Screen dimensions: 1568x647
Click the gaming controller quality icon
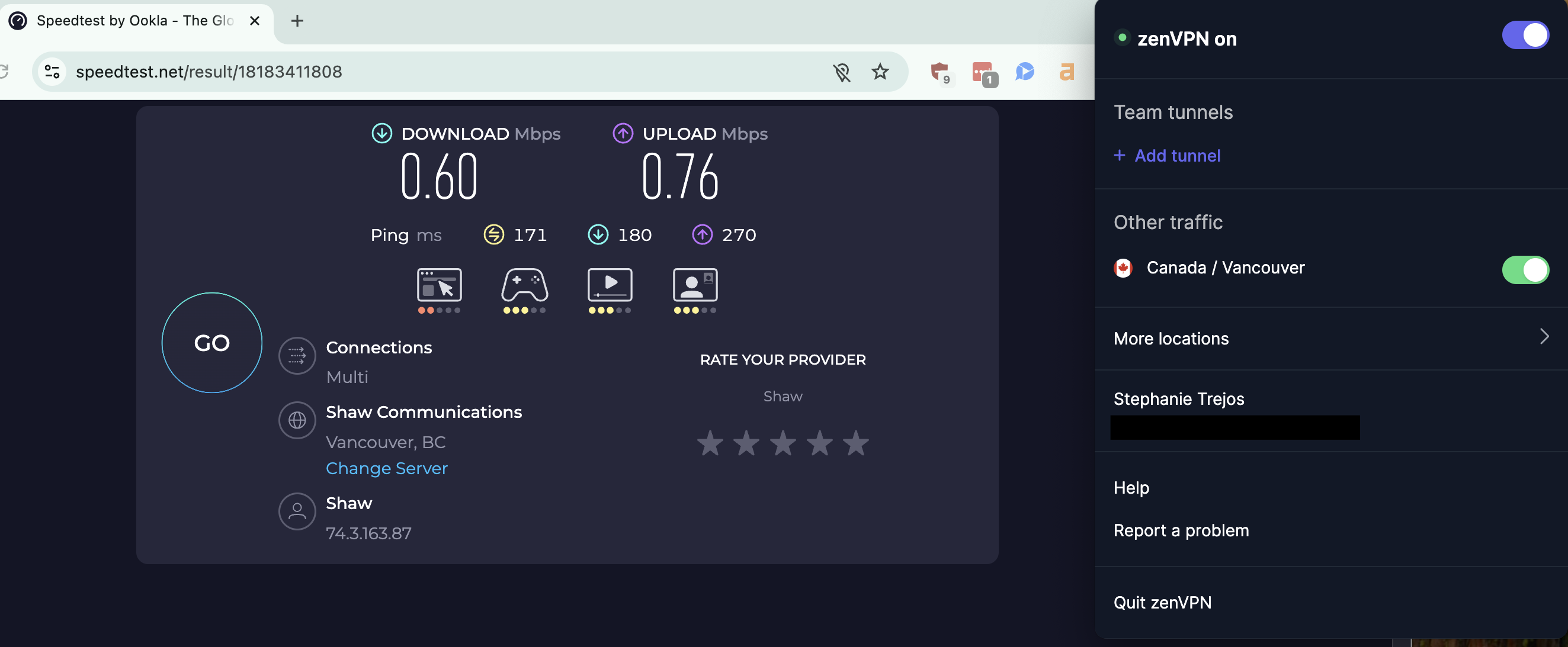(524, 285)
